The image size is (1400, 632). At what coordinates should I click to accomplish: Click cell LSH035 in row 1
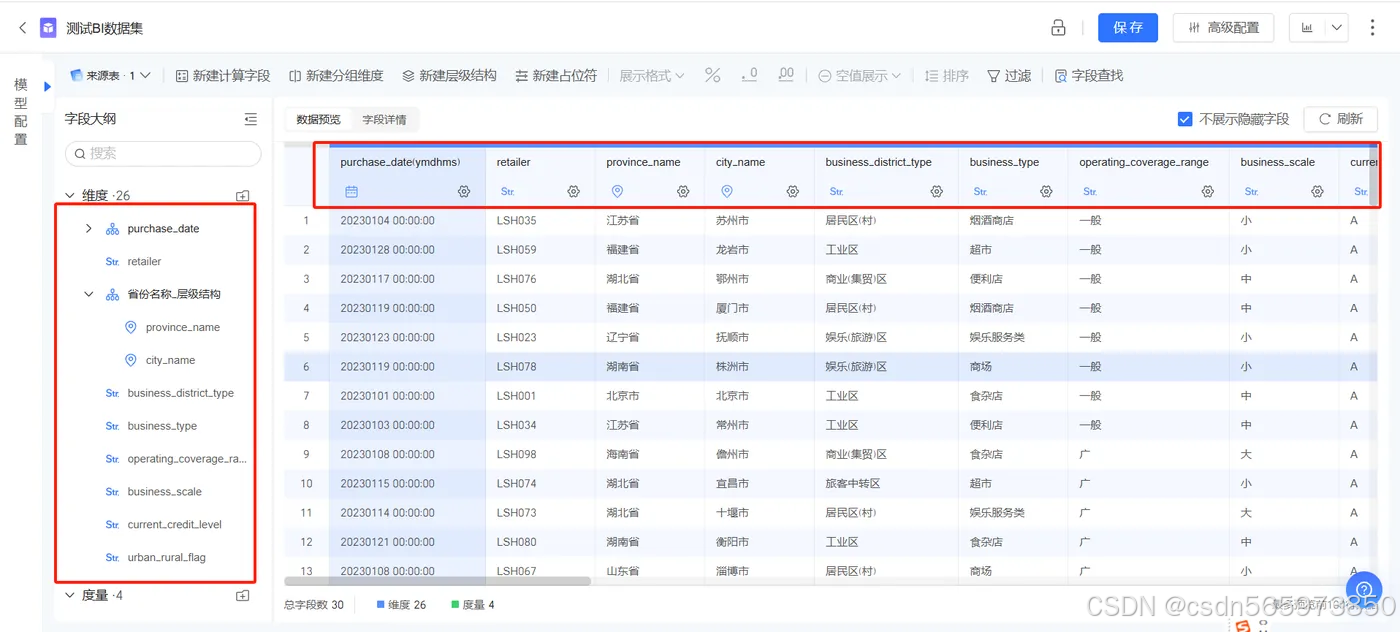coord(517,220)
